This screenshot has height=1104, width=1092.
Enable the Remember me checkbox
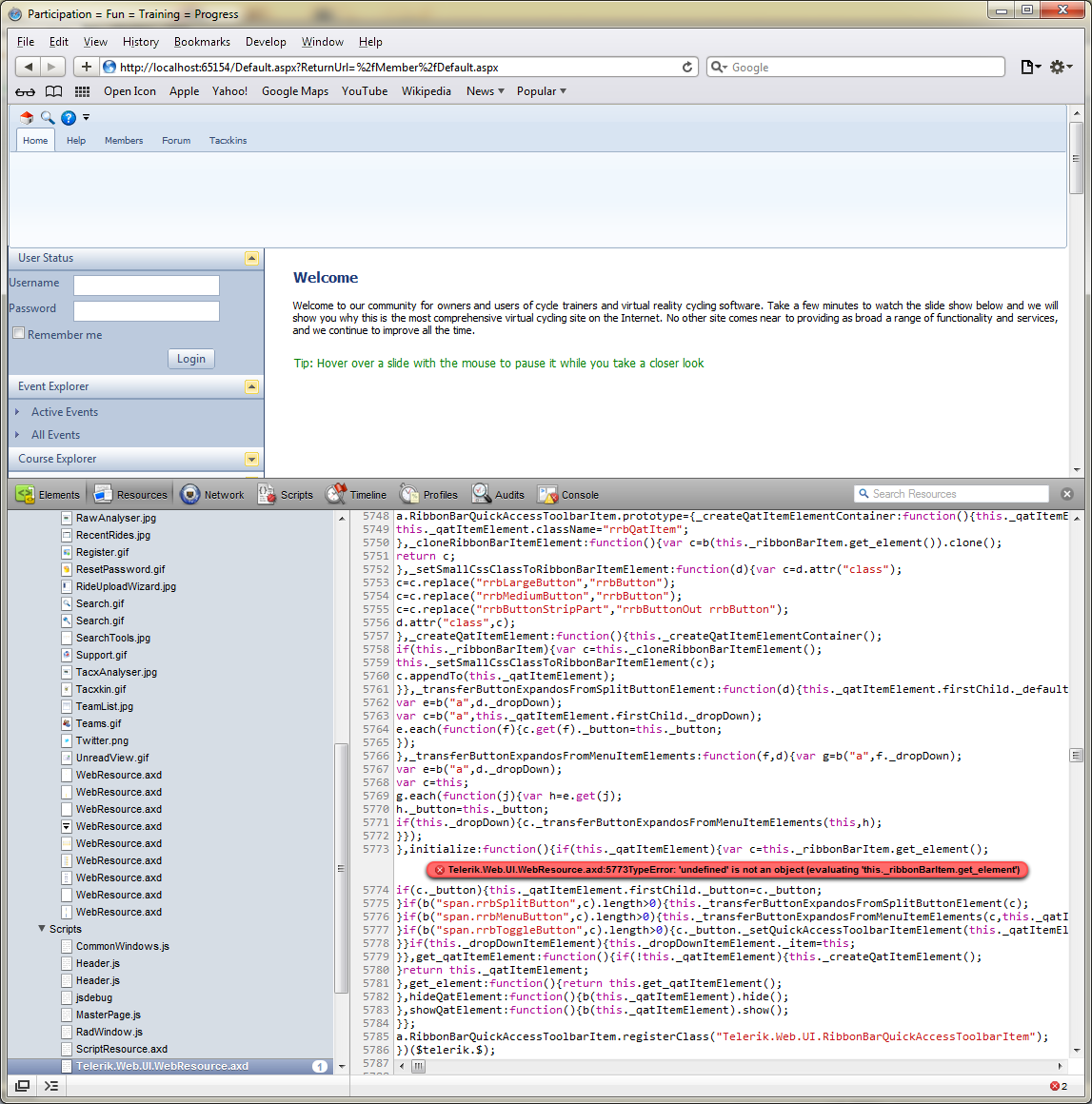(19, 334)
